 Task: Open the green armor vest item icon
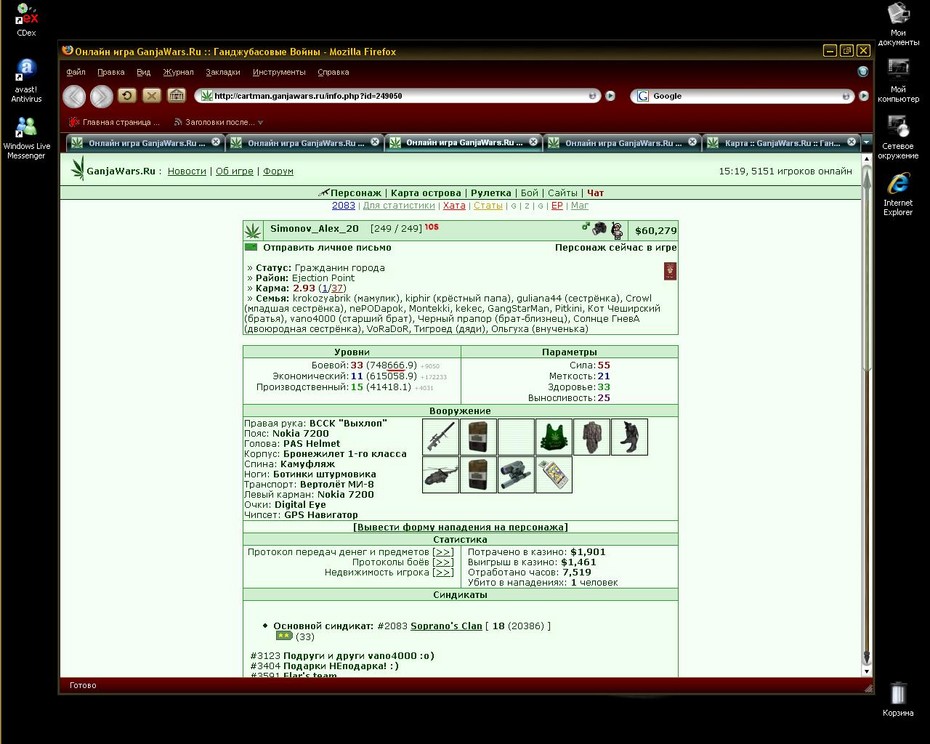pyautogui.click(x=554, y=437)
